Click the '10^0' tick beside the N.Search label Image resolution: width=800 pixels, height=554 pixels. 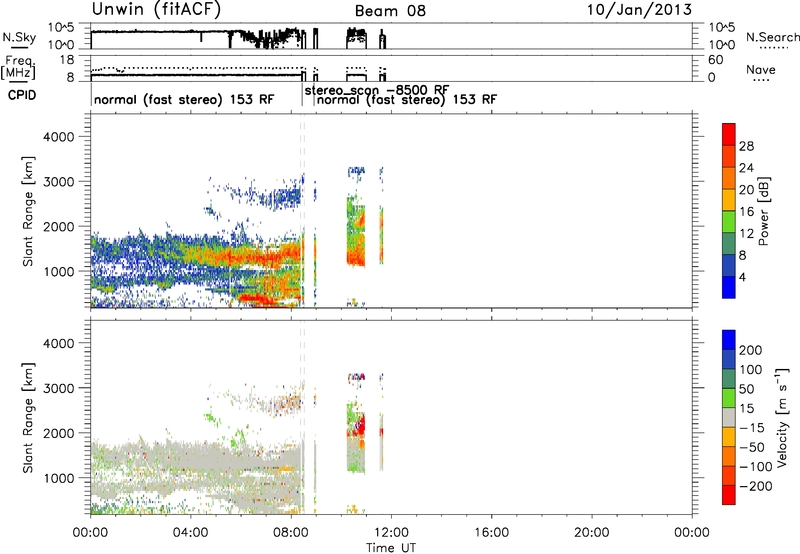[x=722, y=44]
